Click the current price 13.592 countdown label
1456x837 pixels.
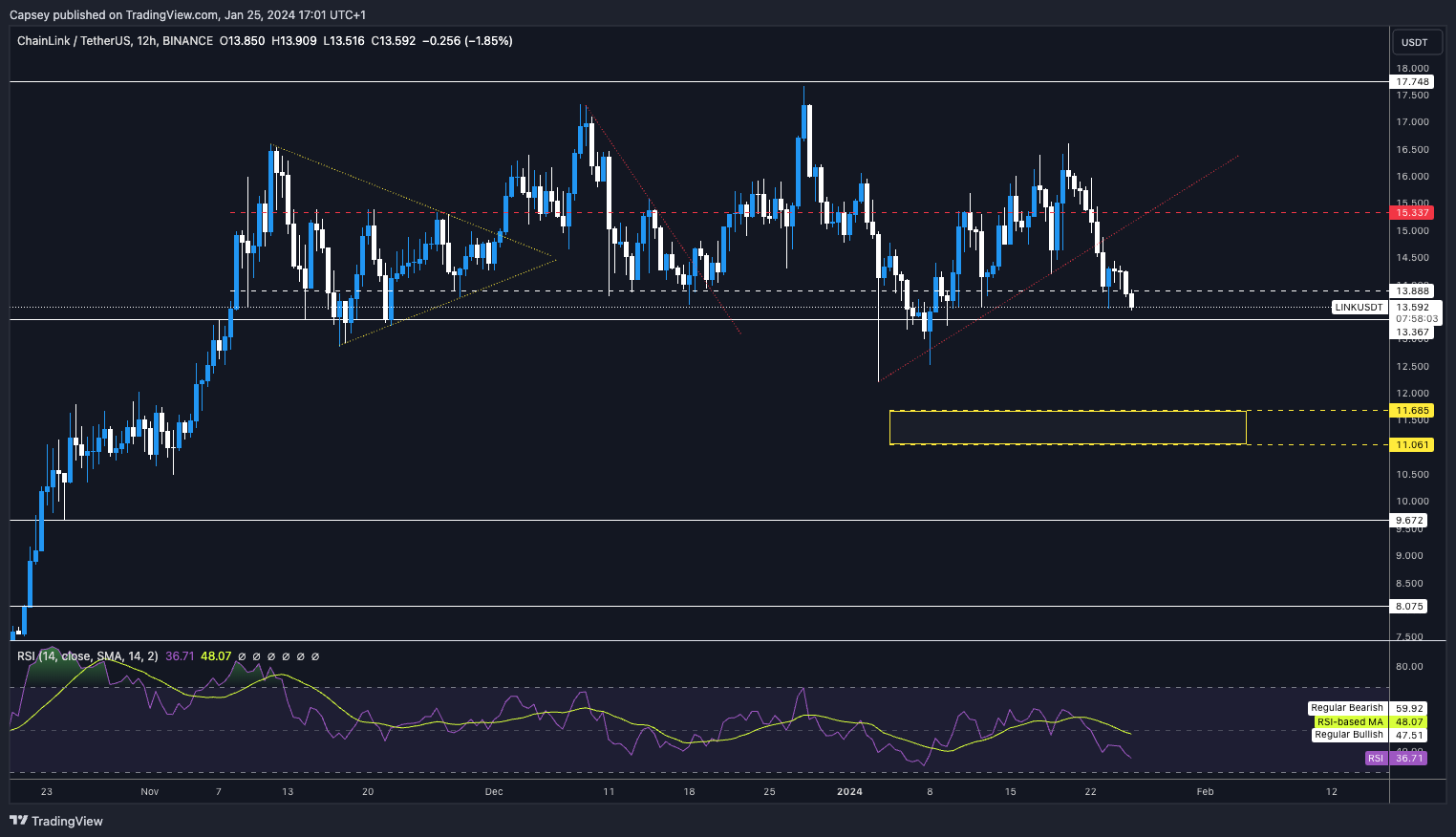click(1416, 313)
